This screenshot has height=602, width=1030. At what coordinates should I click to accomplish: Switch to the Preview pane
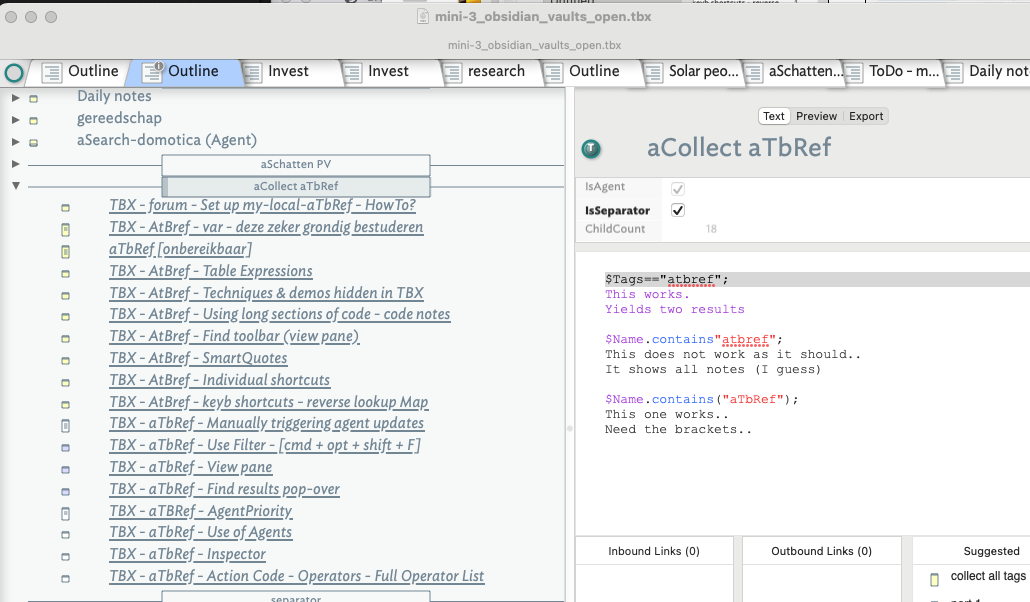[x=816, y=116]
